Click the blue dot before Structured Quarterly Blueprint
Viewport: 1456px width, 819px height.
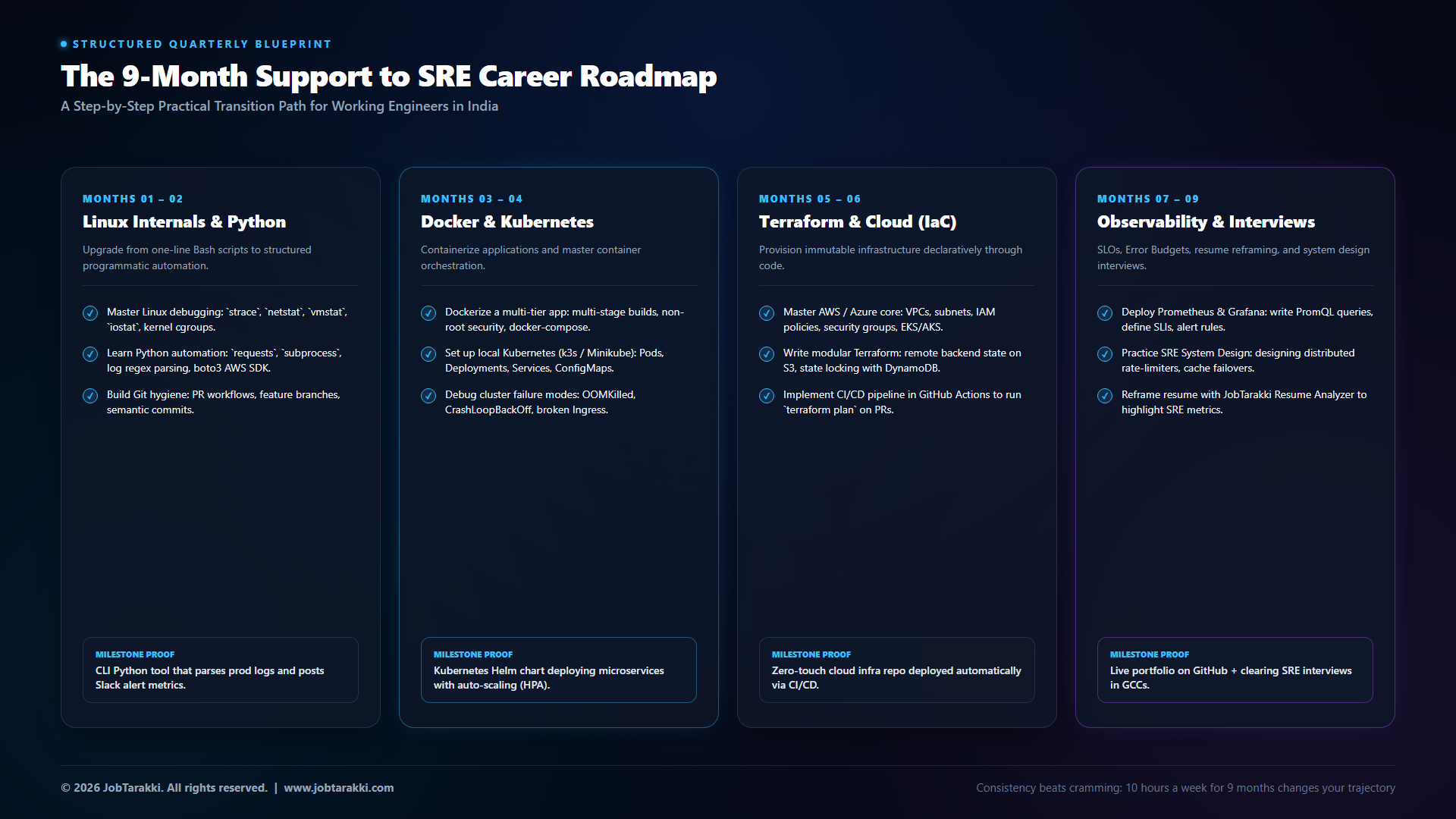[64, 44]
